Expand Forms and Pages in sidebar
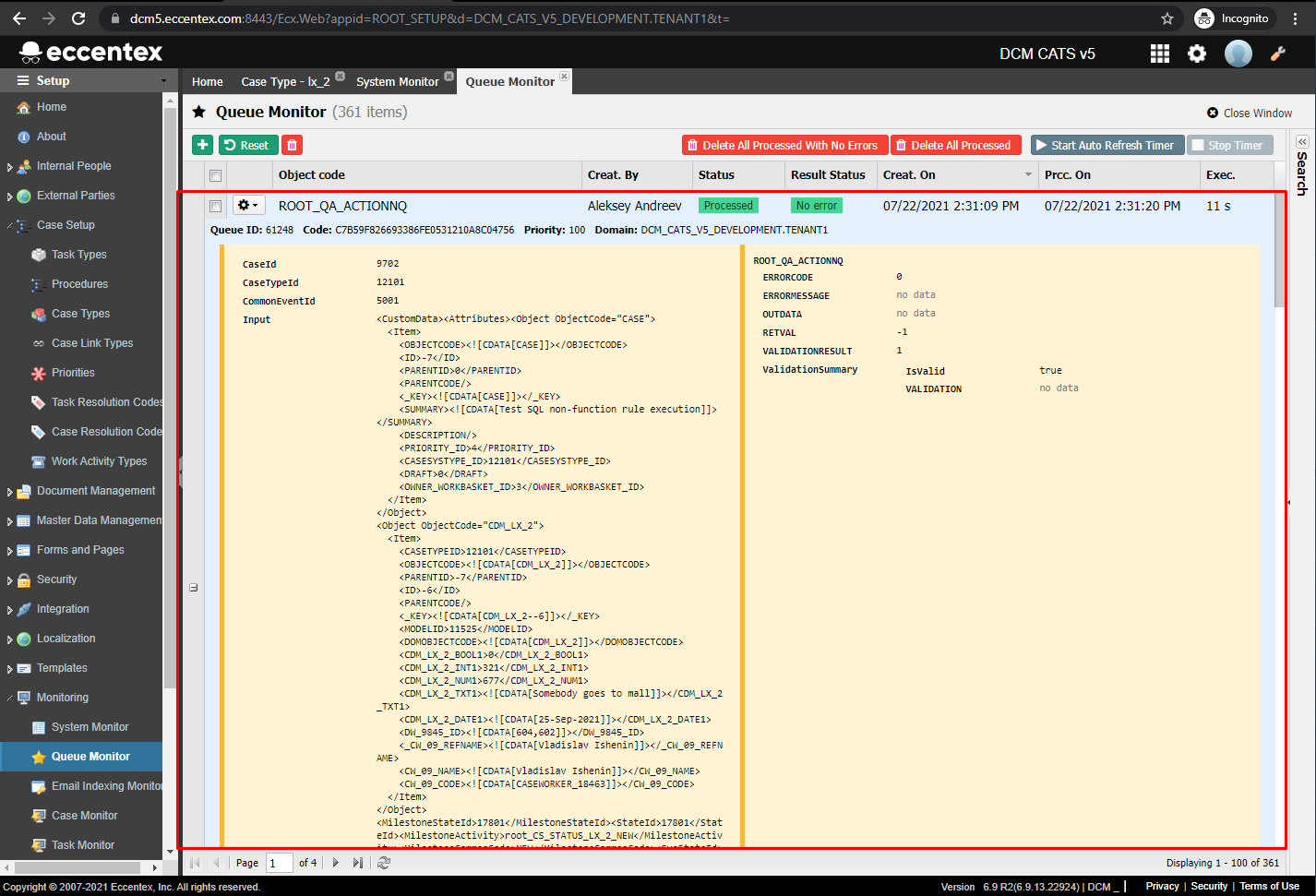 (x=9, y=551)
